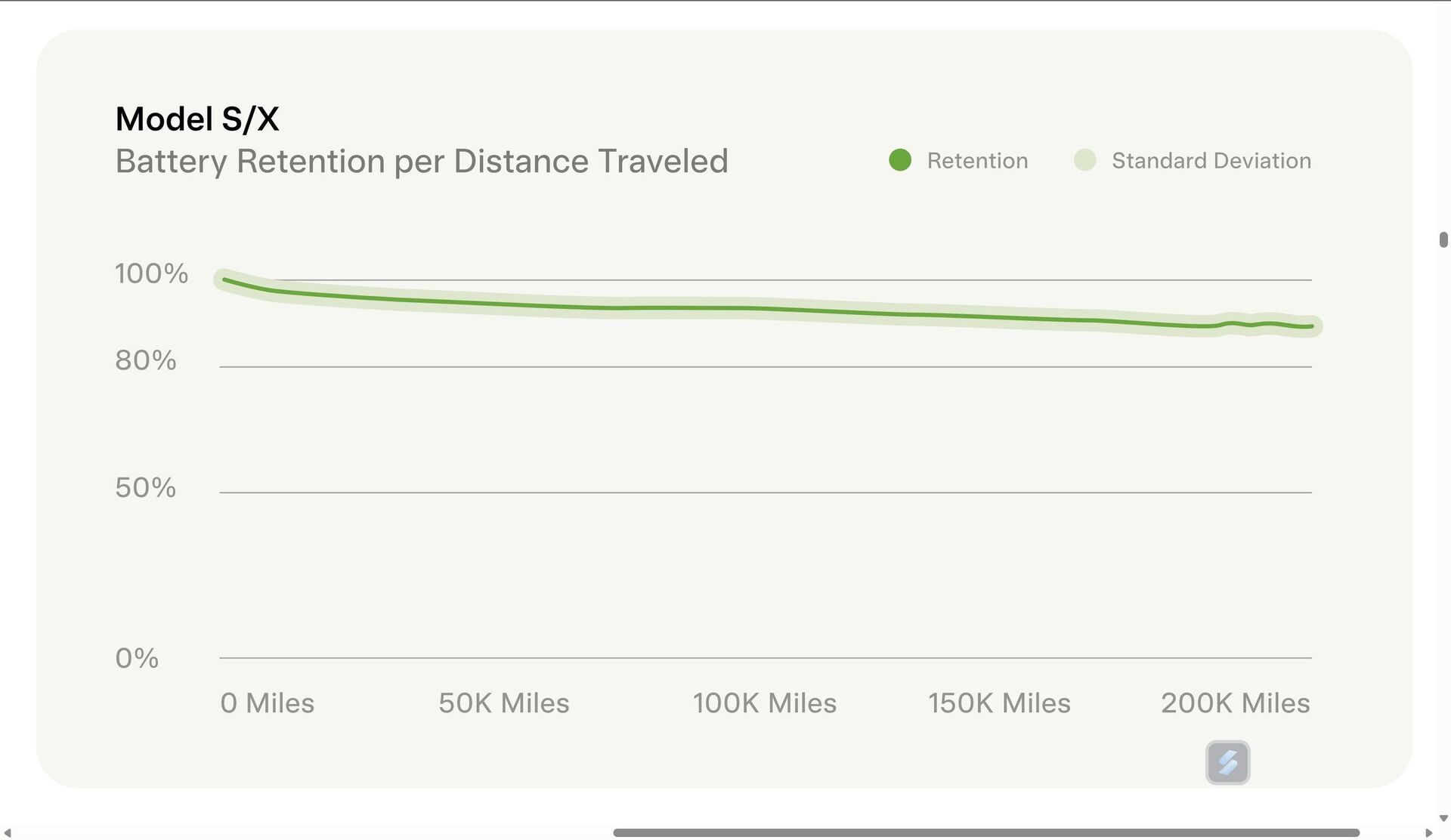Click the floating extension icon below the chart

pos(1227,762)
